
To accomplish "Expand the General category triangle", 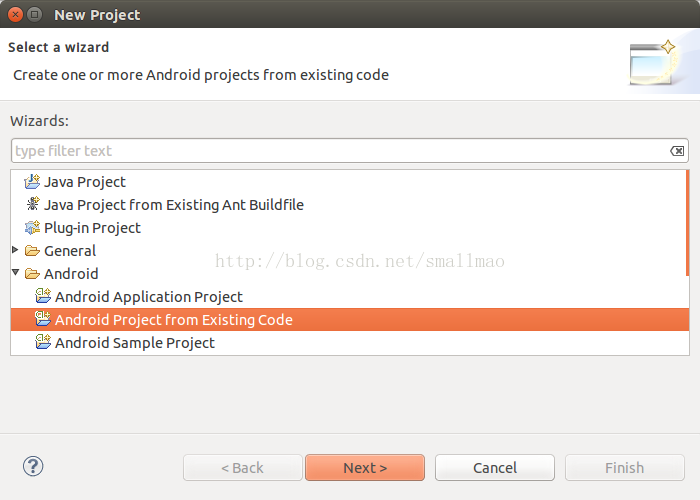I will (x=15, y=250).
